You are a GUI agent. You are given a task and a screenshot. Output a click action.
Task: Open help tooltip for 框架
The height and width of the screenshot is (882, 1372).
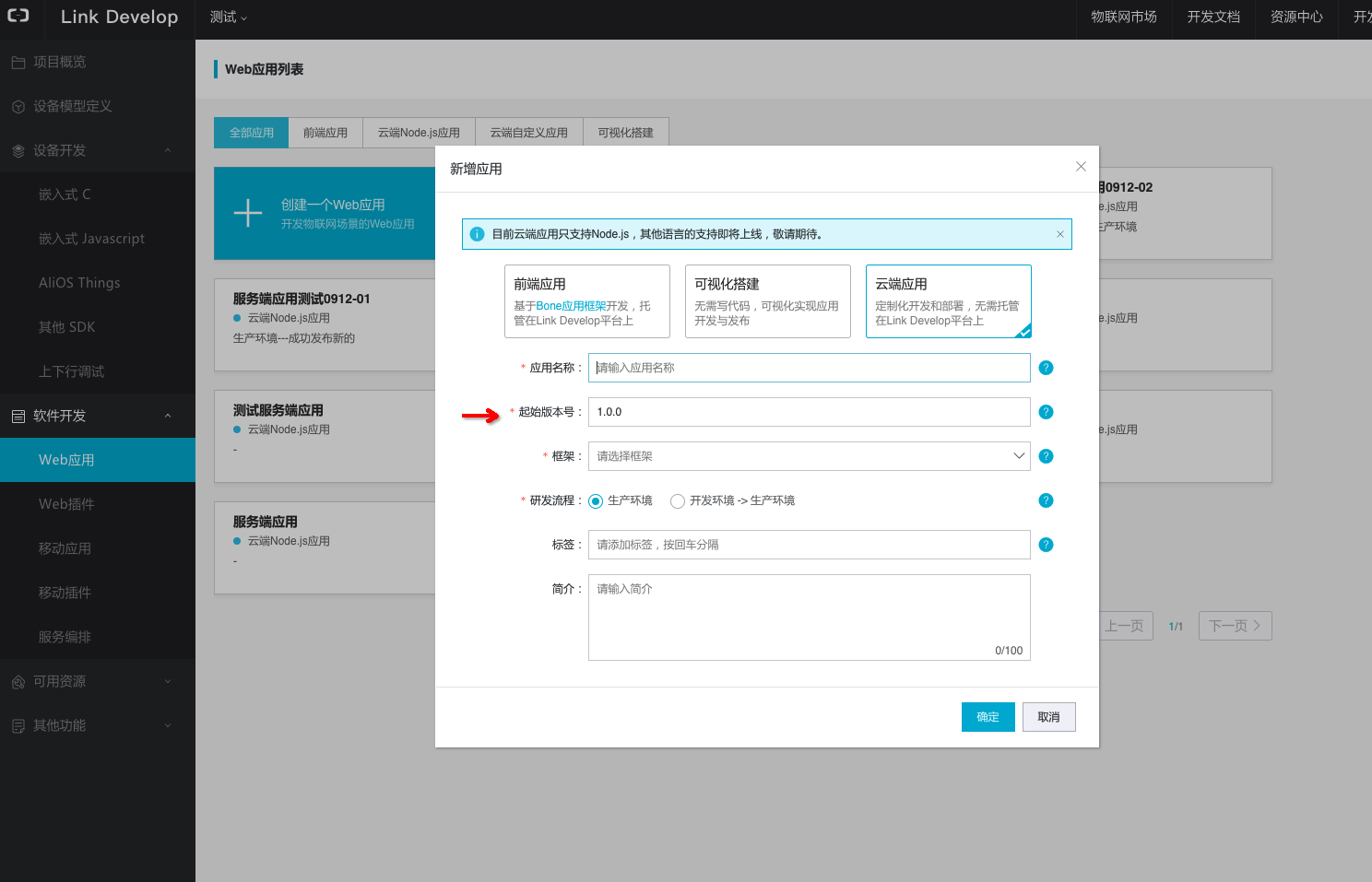coord(1046,456)
